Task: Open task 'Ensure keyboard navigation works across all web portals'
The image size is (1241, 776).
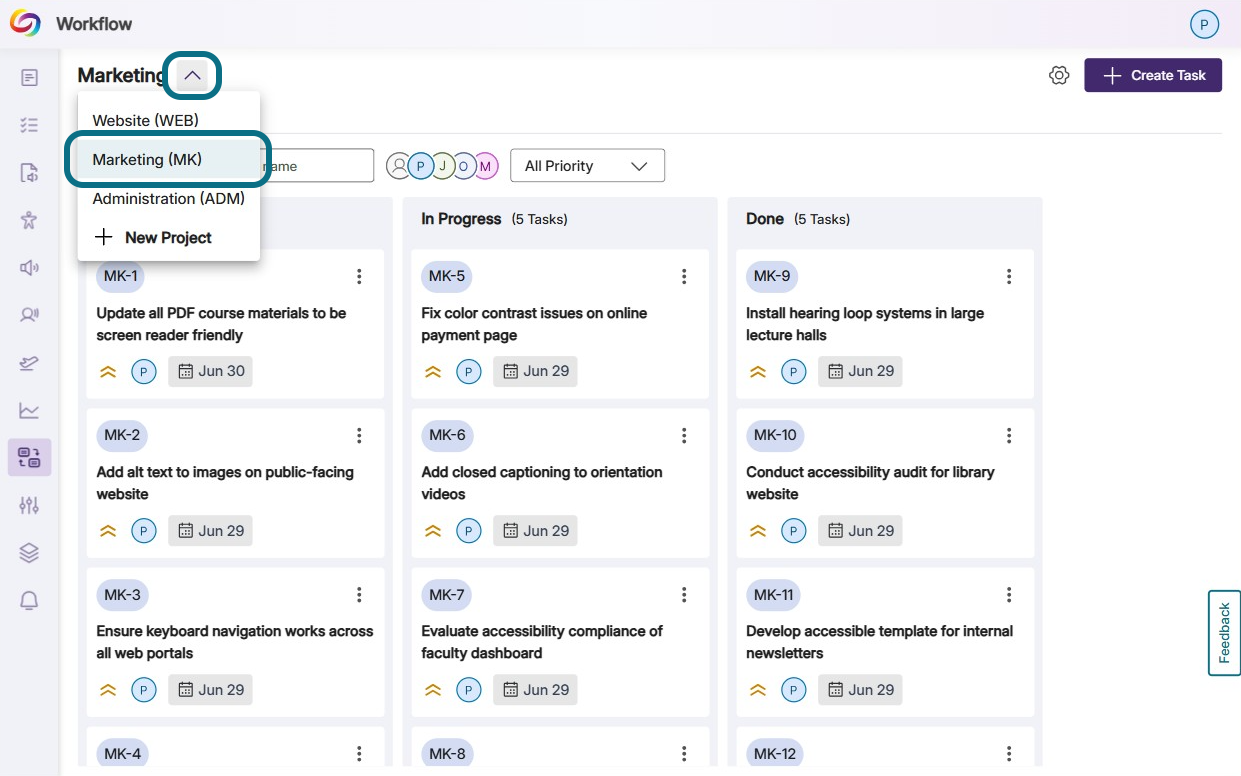Action: coord(235,642)
